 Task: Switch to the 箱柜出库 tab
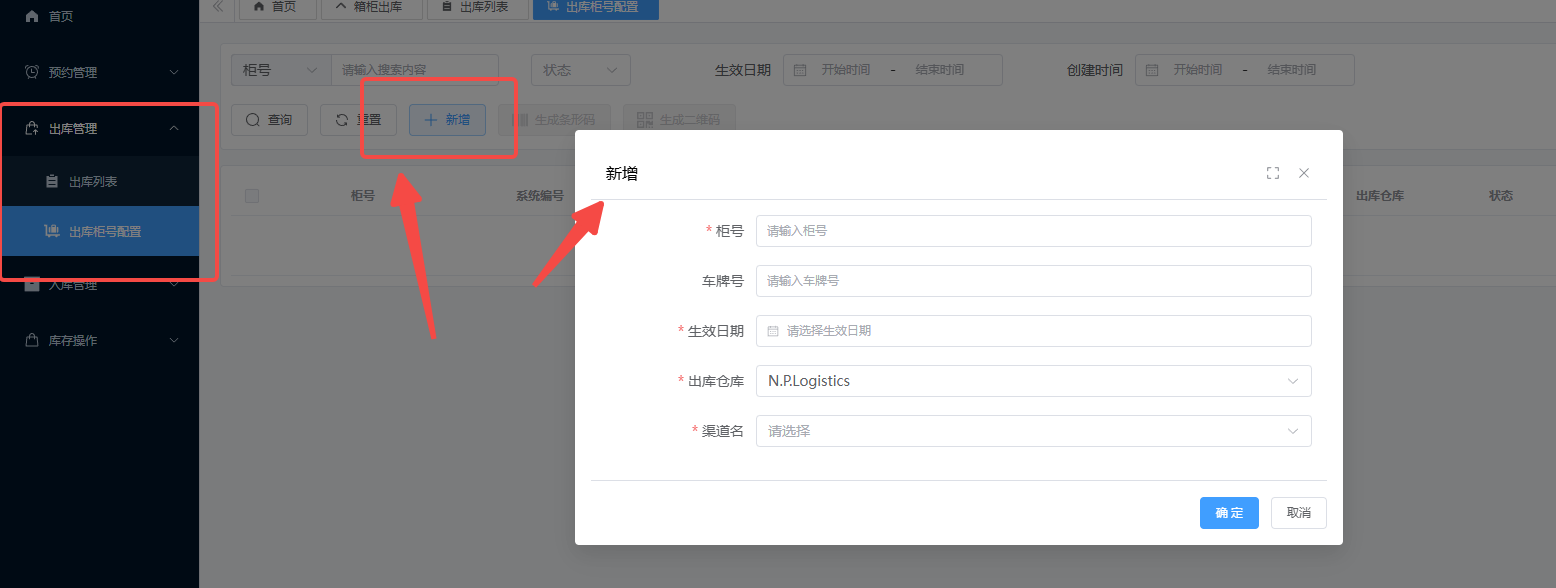370,8
